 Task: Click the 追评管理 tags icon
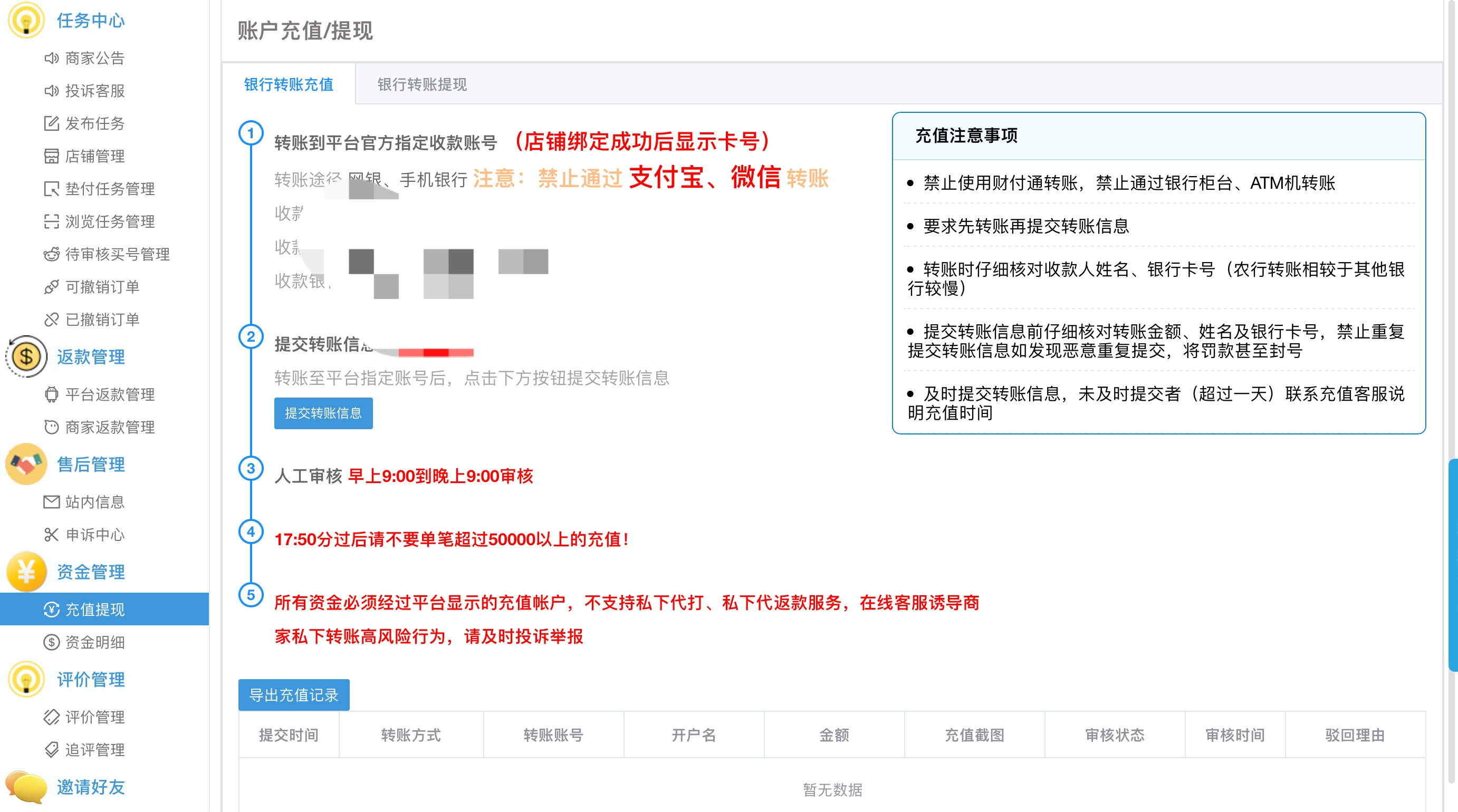pyautogui.click(x=52, y=750)
